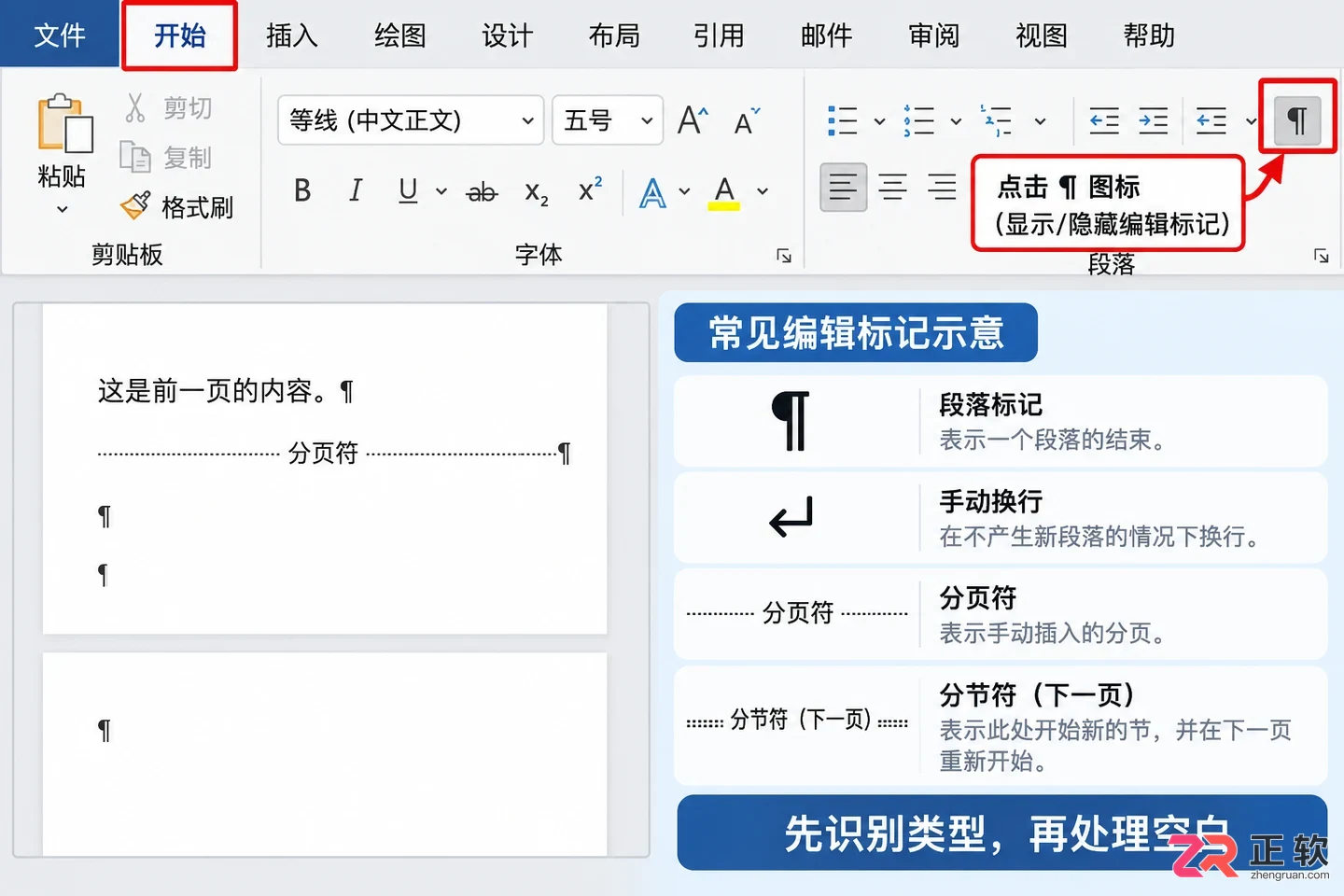The height and width of the screenshot is (896, 1344).
Task: Toggle italic formatting (I)
Action: click(356, 191)
